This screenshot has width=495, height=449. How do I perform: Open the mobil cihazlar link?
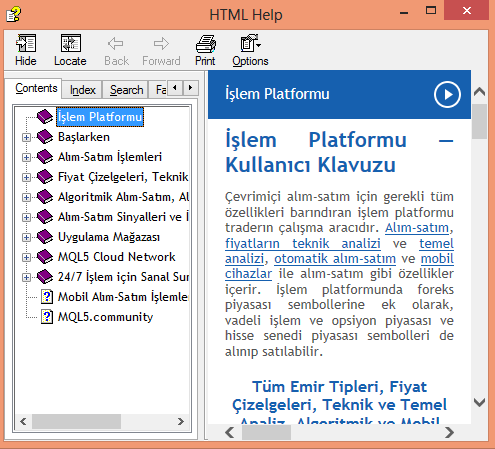pos(437,259)
